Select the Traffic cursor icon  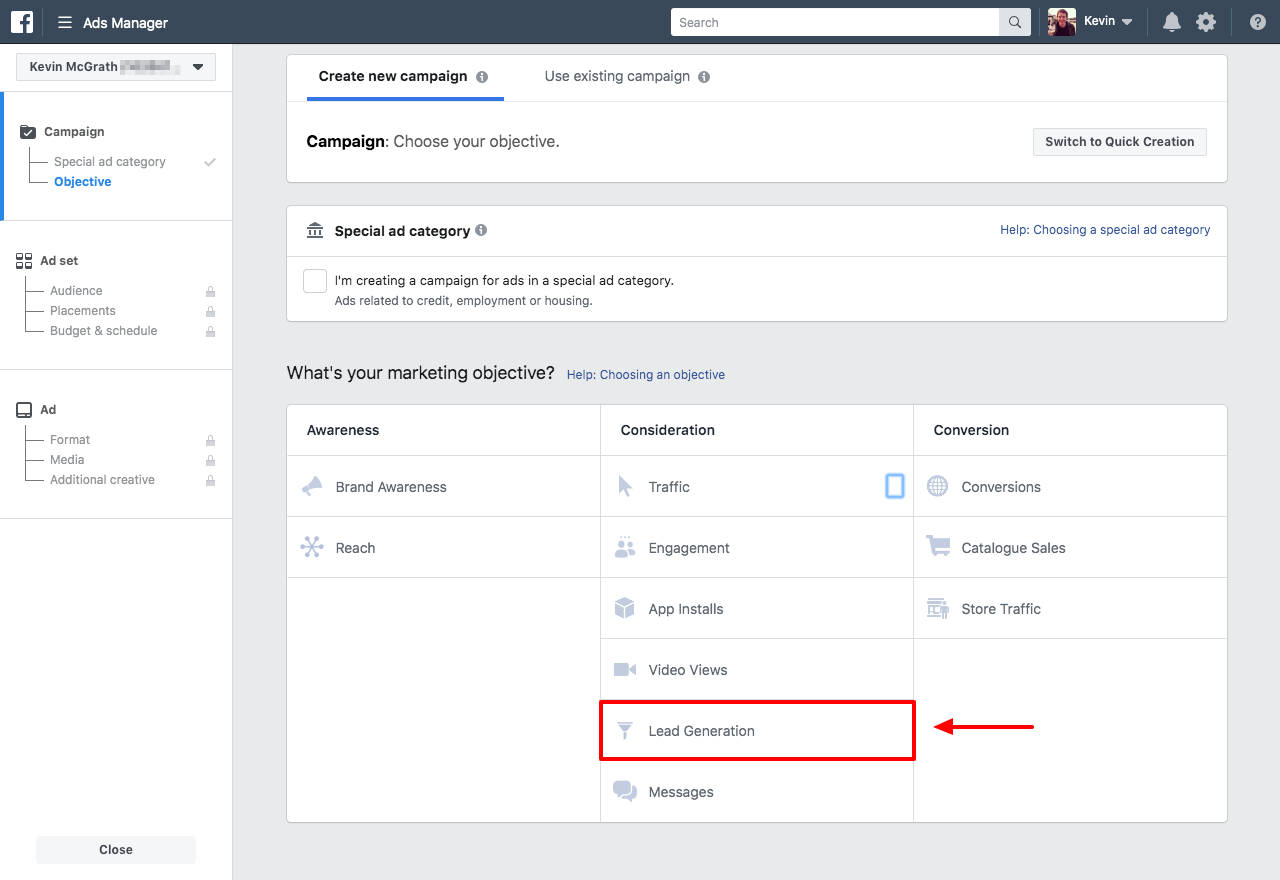pyautogui.click(x=625, y=486)
